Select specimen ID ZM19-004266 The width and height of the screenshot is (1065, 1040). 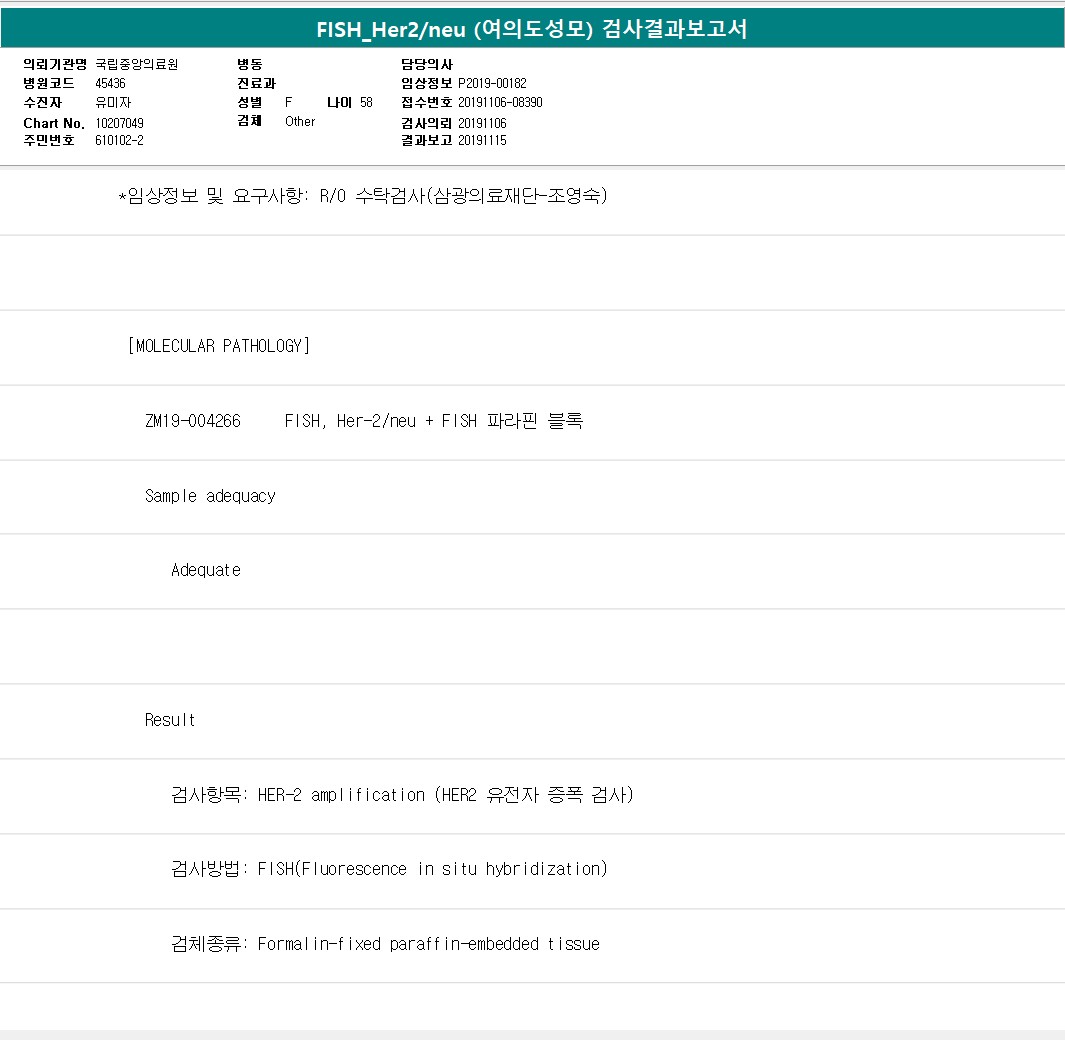[193, 421]
